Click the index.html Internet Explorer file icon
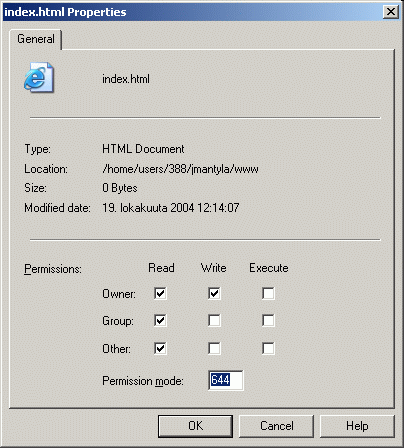 [x=39, y=77]
